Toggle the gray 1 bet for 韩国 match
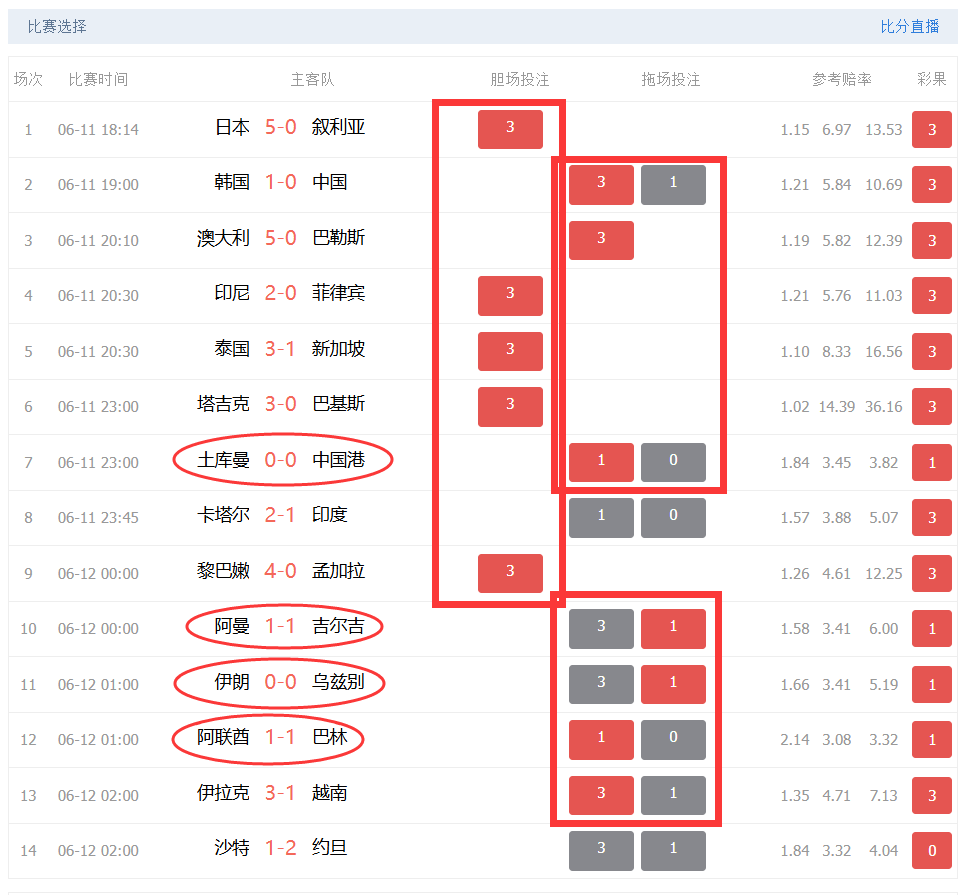973x895 pixels. point(673,184)
